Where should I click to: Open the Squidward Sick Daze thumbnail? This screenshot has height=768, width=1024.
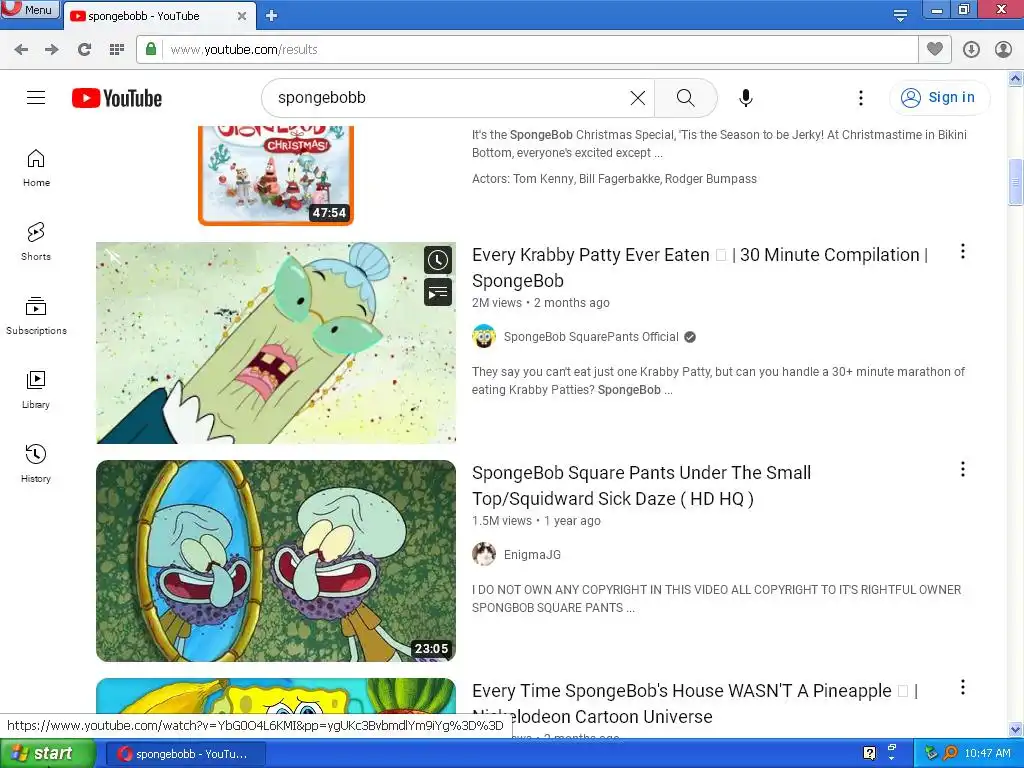(x=276, y=561)
